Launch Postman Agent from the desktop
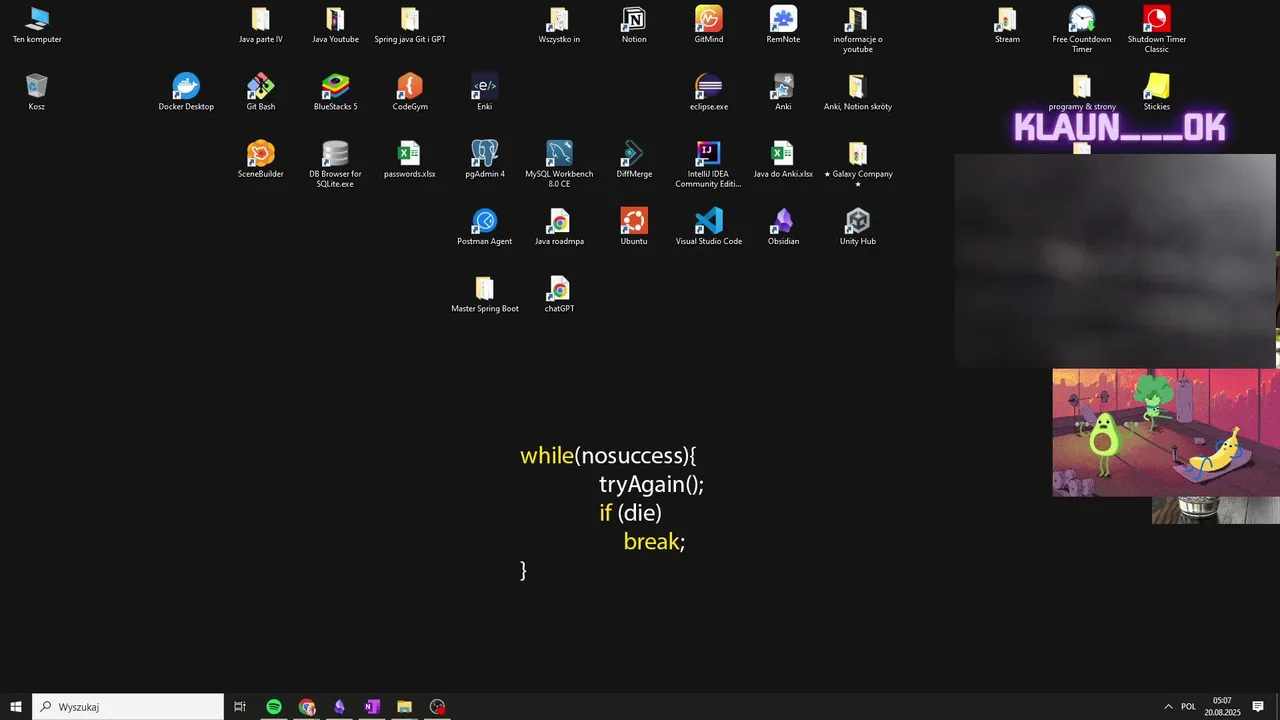1280x720 pixels. tap(484, 227)
